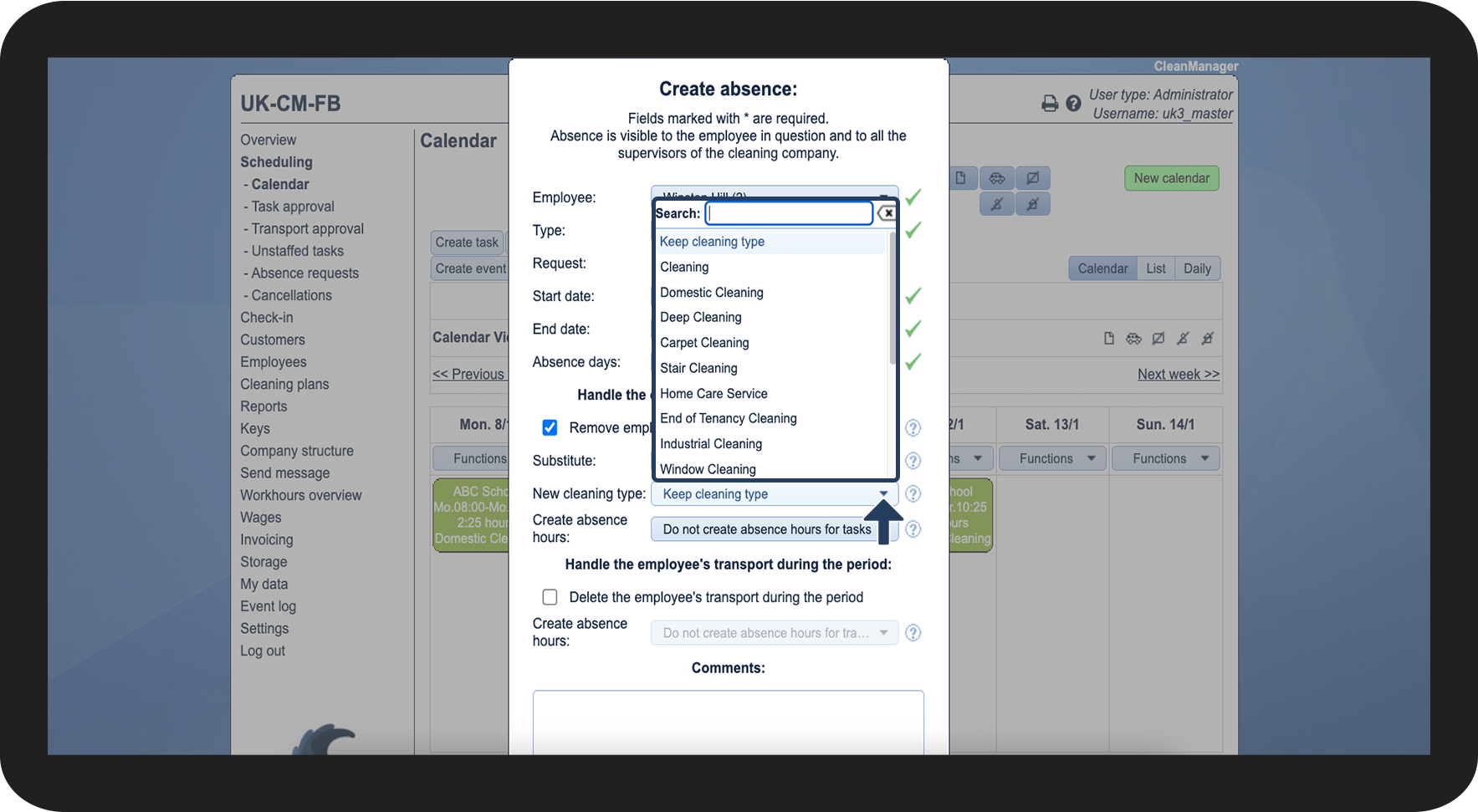This screenshot has height=812, width=1478.
Task: Go to Next week link
Action: 1179,375
